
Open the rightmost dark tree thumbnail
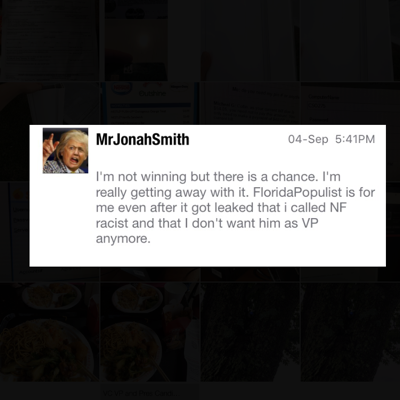coord(350,332)
